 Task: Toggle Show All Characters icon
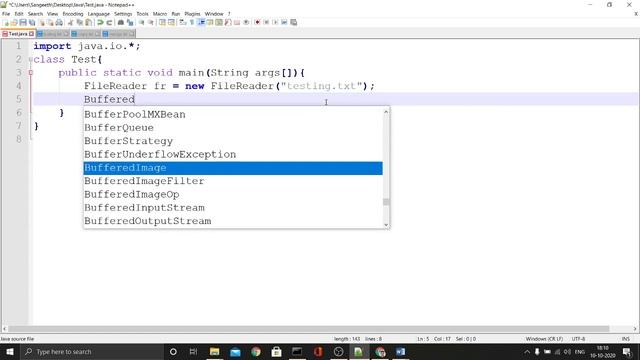tap(191, 22)
